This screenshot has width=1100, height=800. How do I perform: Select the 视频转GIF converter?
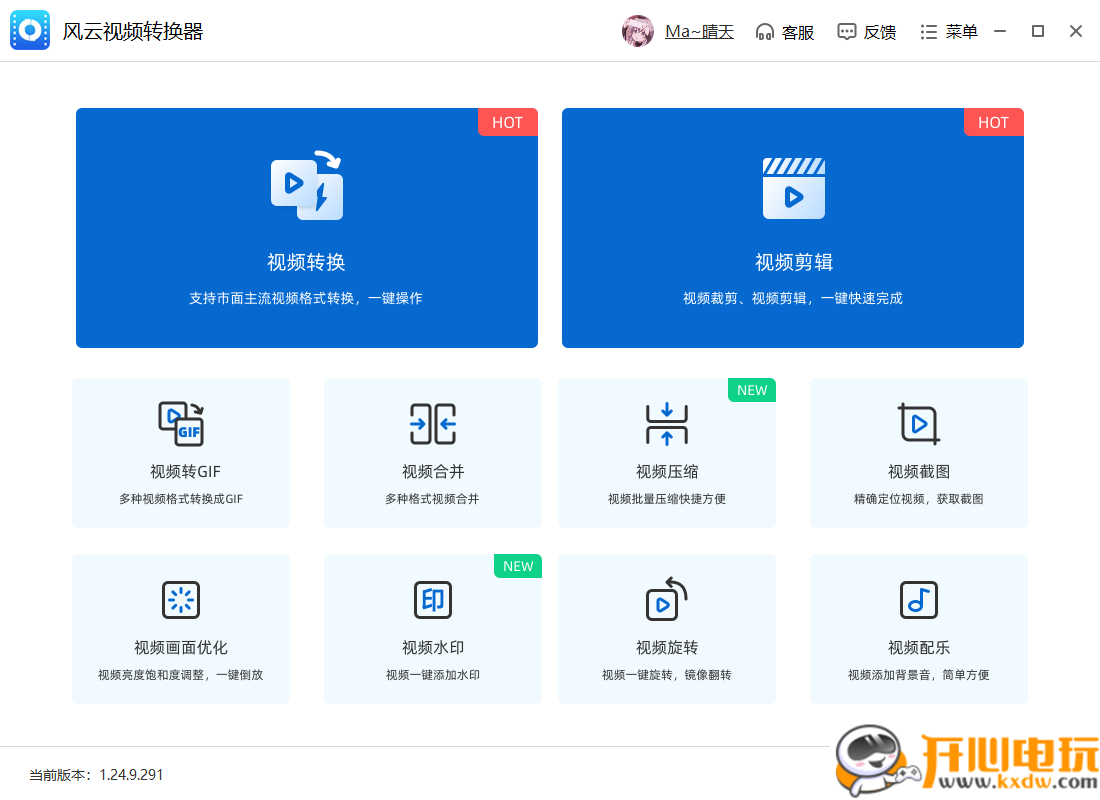point(180,452)
